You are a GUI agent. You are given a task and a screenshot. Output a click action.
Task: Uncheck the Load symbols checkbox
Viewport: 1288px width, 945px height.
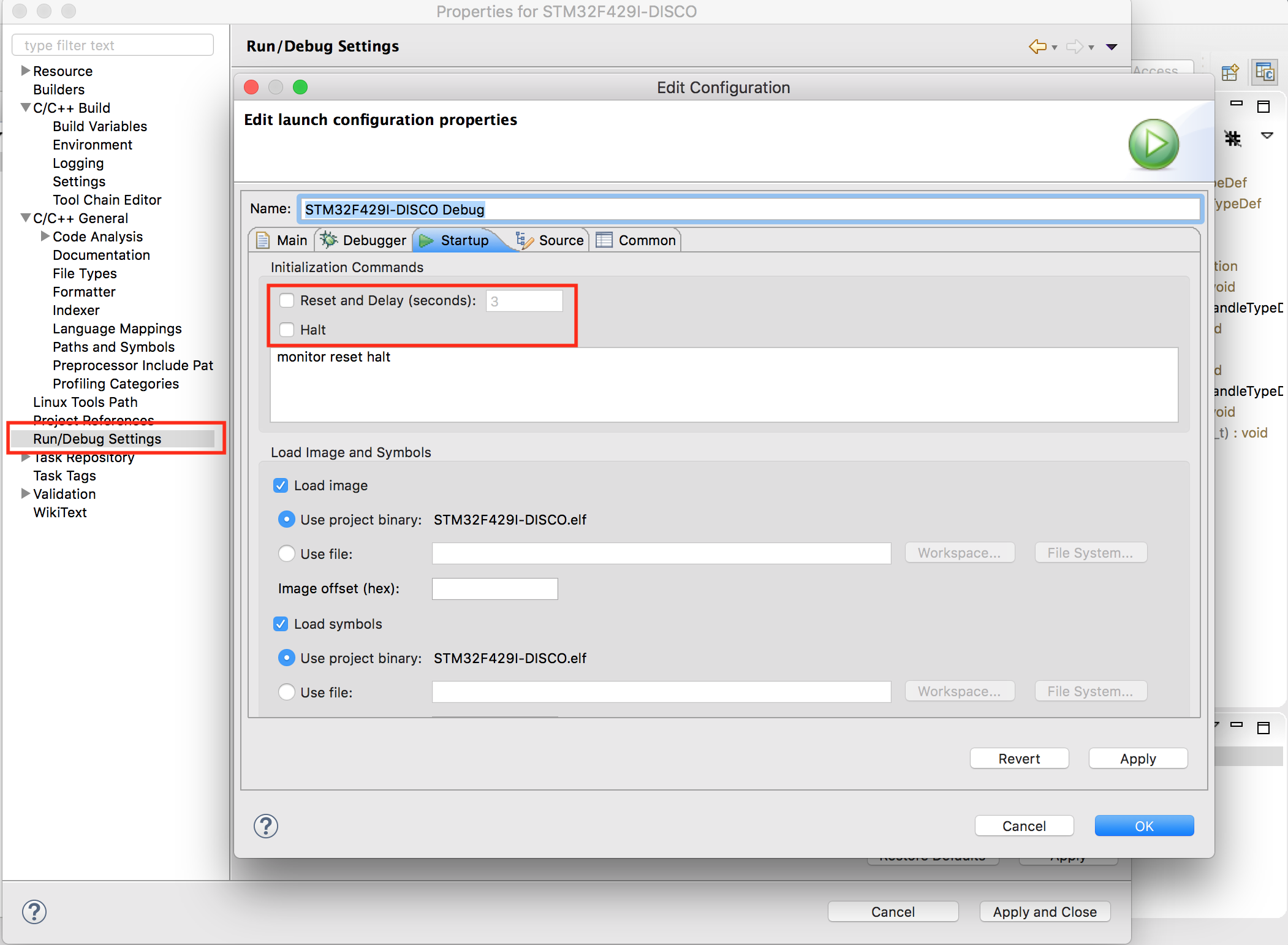coord(281,624)
